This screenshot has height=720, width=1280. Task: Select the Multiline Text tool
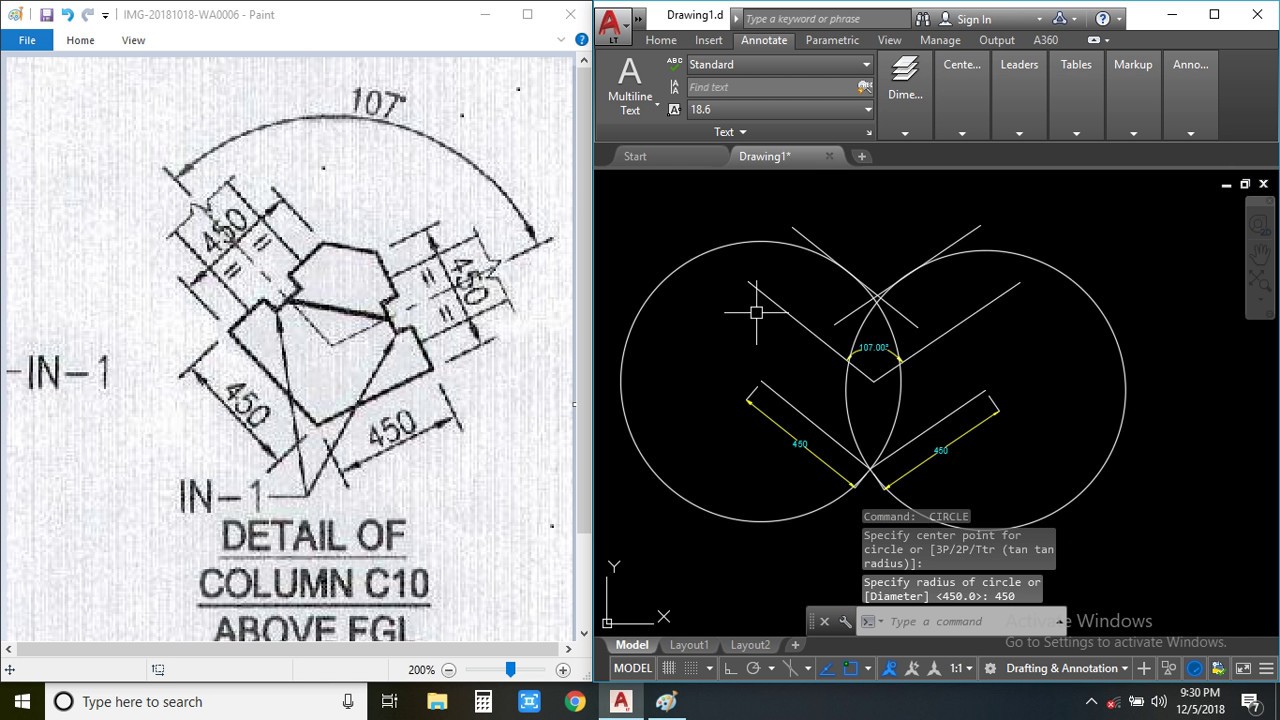[x=630, y=86]
